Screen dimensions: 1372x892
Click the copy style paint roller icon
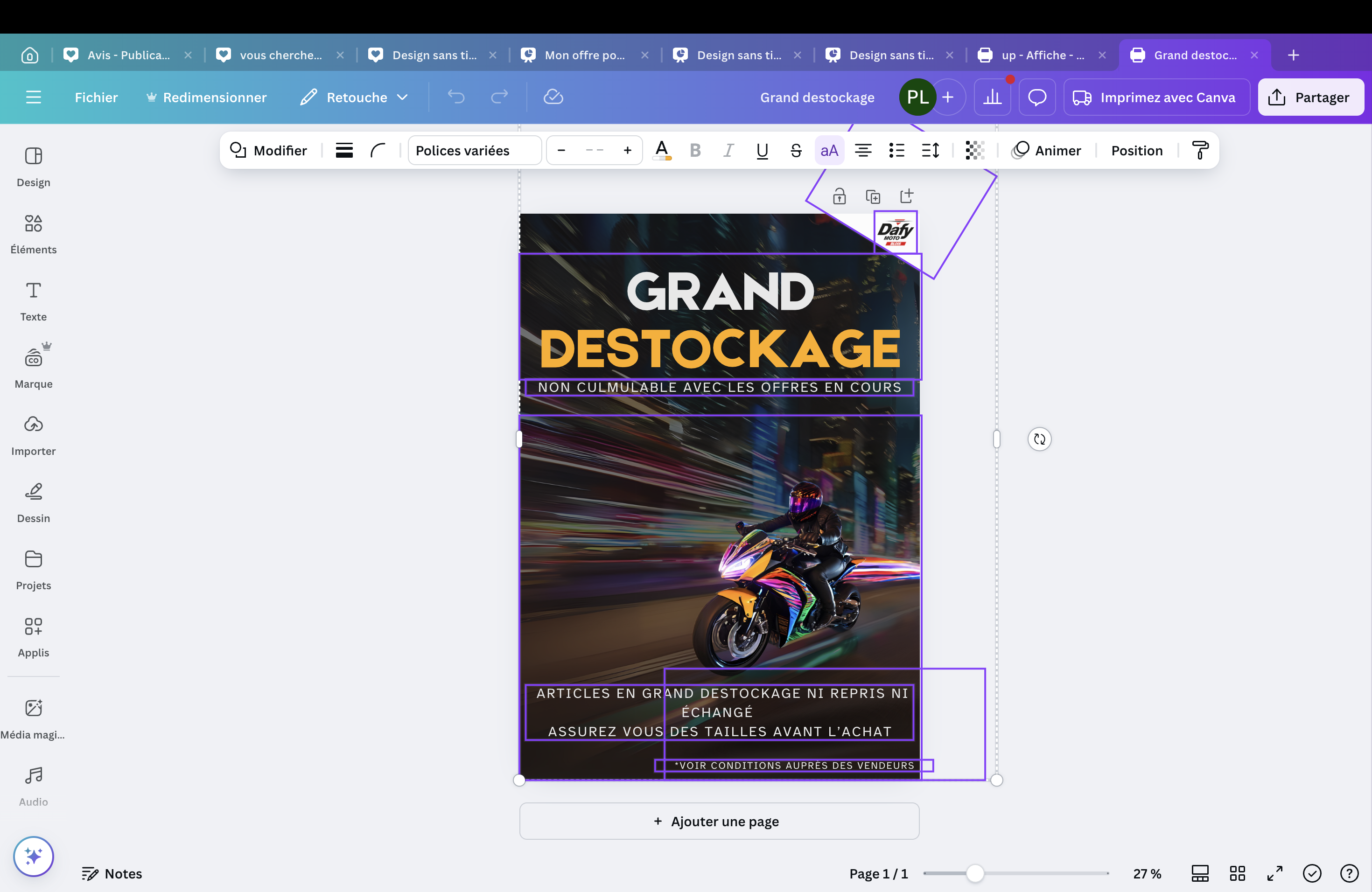pyautogui.click(x=1200, y=150)
